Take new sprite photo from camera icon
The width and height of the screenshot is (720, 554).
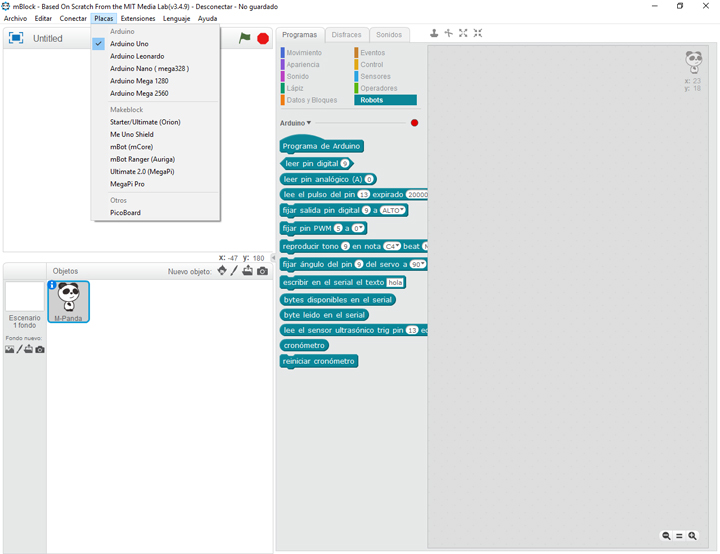pyautogui.click(x=262, y=271)
